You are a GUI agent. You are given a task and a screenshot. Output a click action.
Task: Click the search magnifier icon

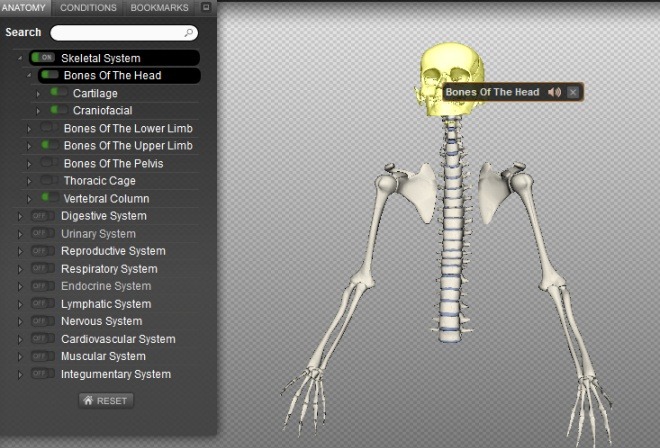click(189, 32)
